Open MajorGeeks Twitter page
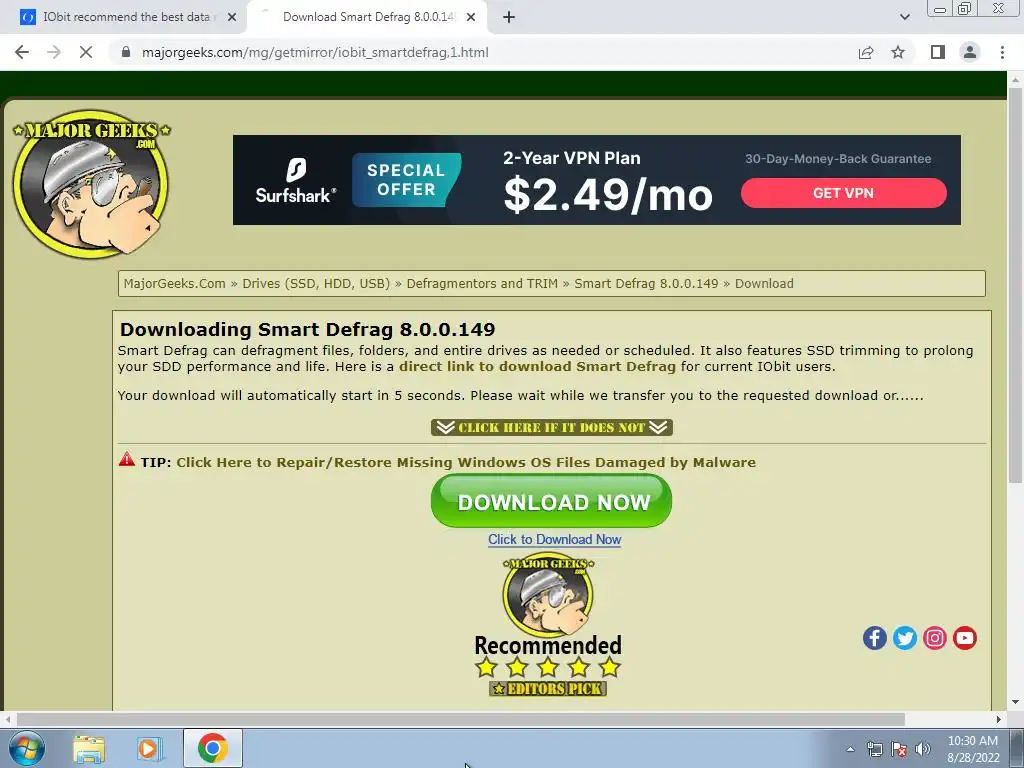Screen dimensions: 1024x768 pyautogui.click(x=904, y=638)
